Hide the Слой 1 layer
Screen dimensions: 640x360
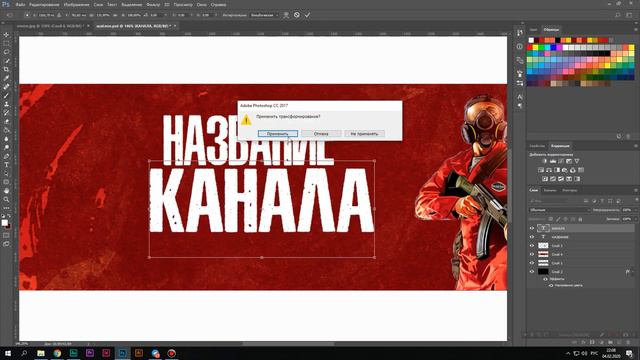532,263
